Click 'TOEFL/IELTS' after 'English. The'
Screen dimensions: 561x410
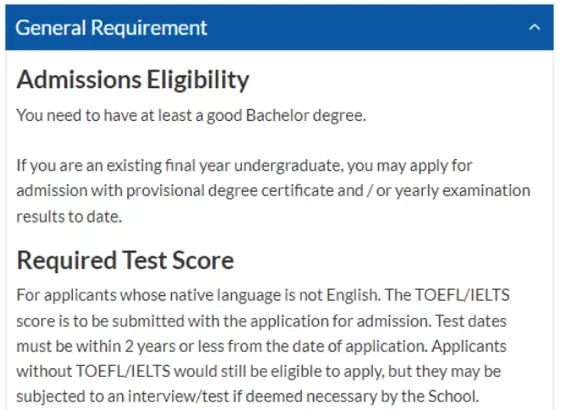click(x=462, y=295)
